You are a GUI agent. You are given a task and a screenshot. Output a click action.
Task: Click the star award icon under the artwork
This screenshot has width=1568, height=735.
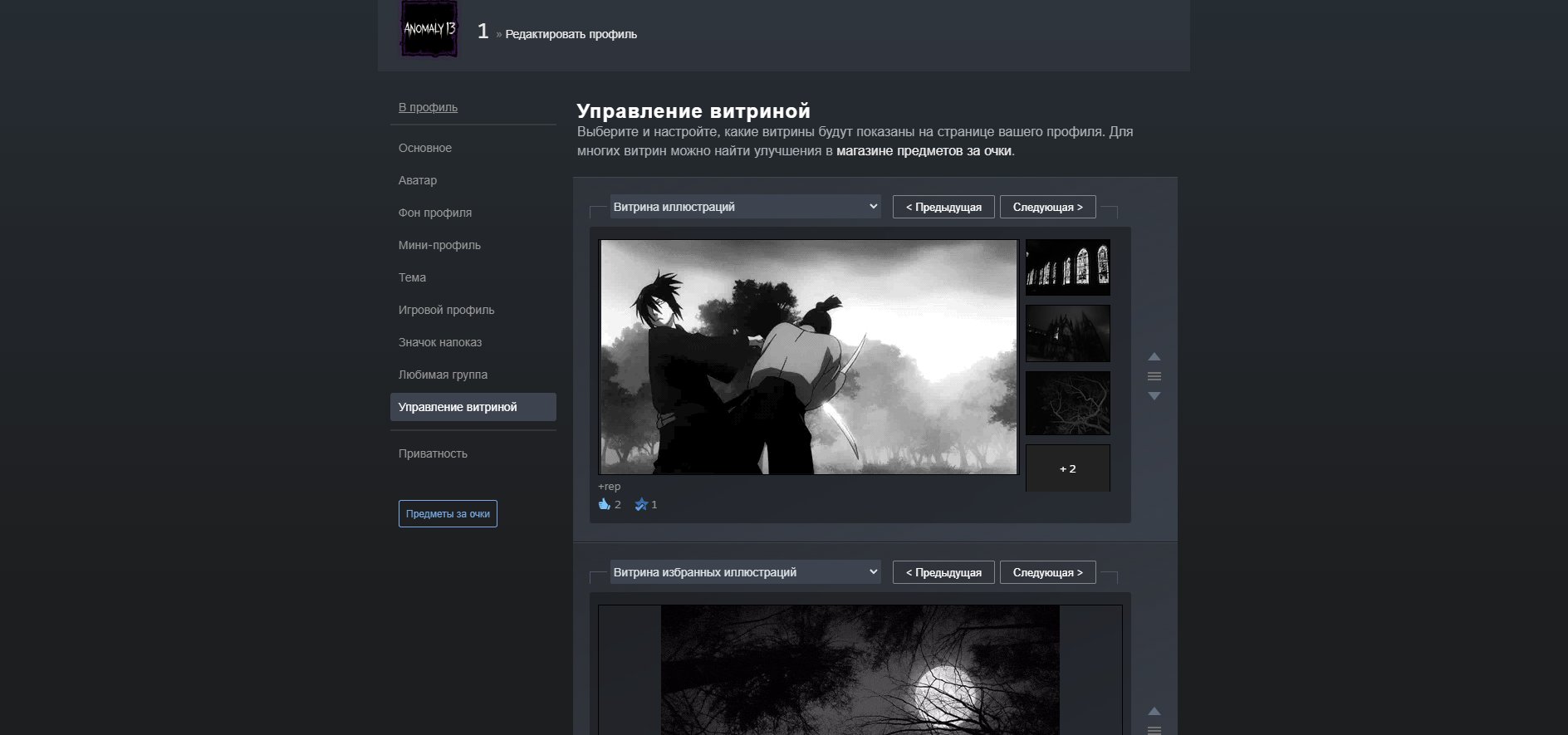point(640,504)
